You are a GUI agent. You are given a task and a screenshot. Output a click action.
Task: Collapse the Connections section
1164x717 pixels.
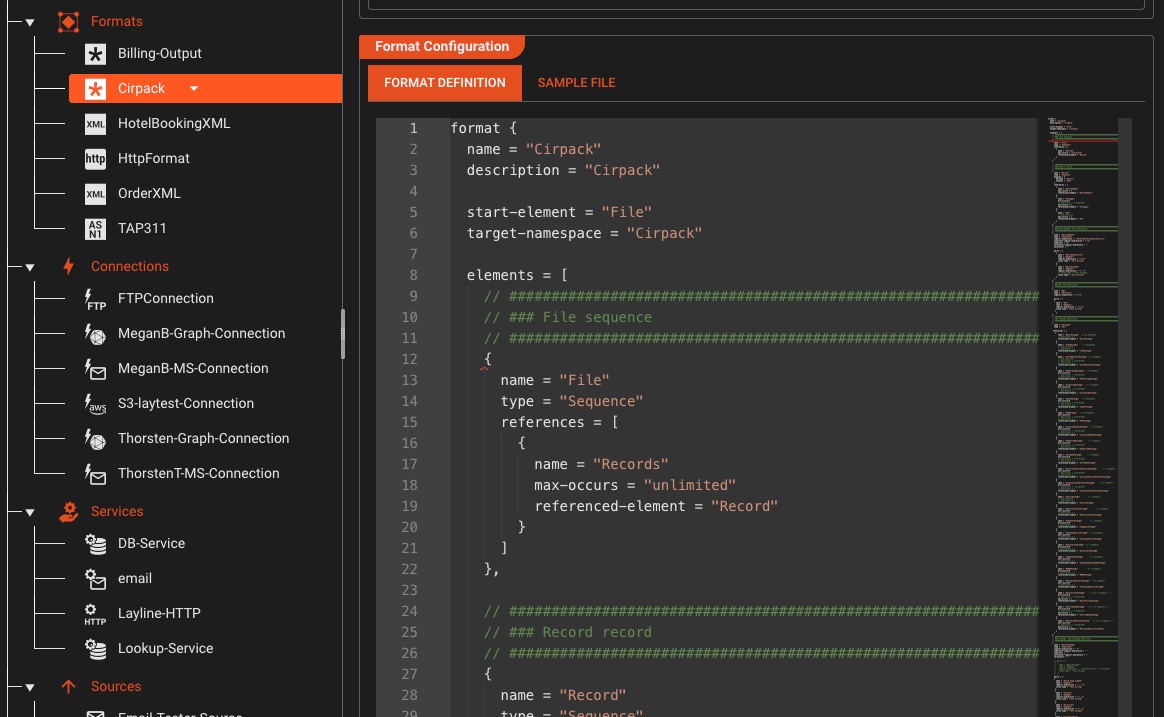pyautogui.click(x=29, y=266)
